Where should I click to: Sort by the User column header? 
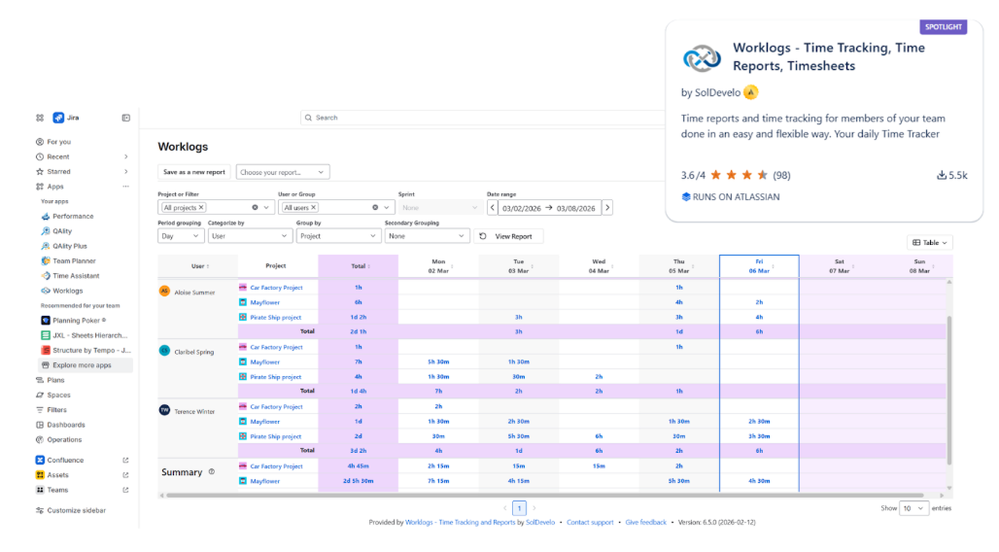198,266
